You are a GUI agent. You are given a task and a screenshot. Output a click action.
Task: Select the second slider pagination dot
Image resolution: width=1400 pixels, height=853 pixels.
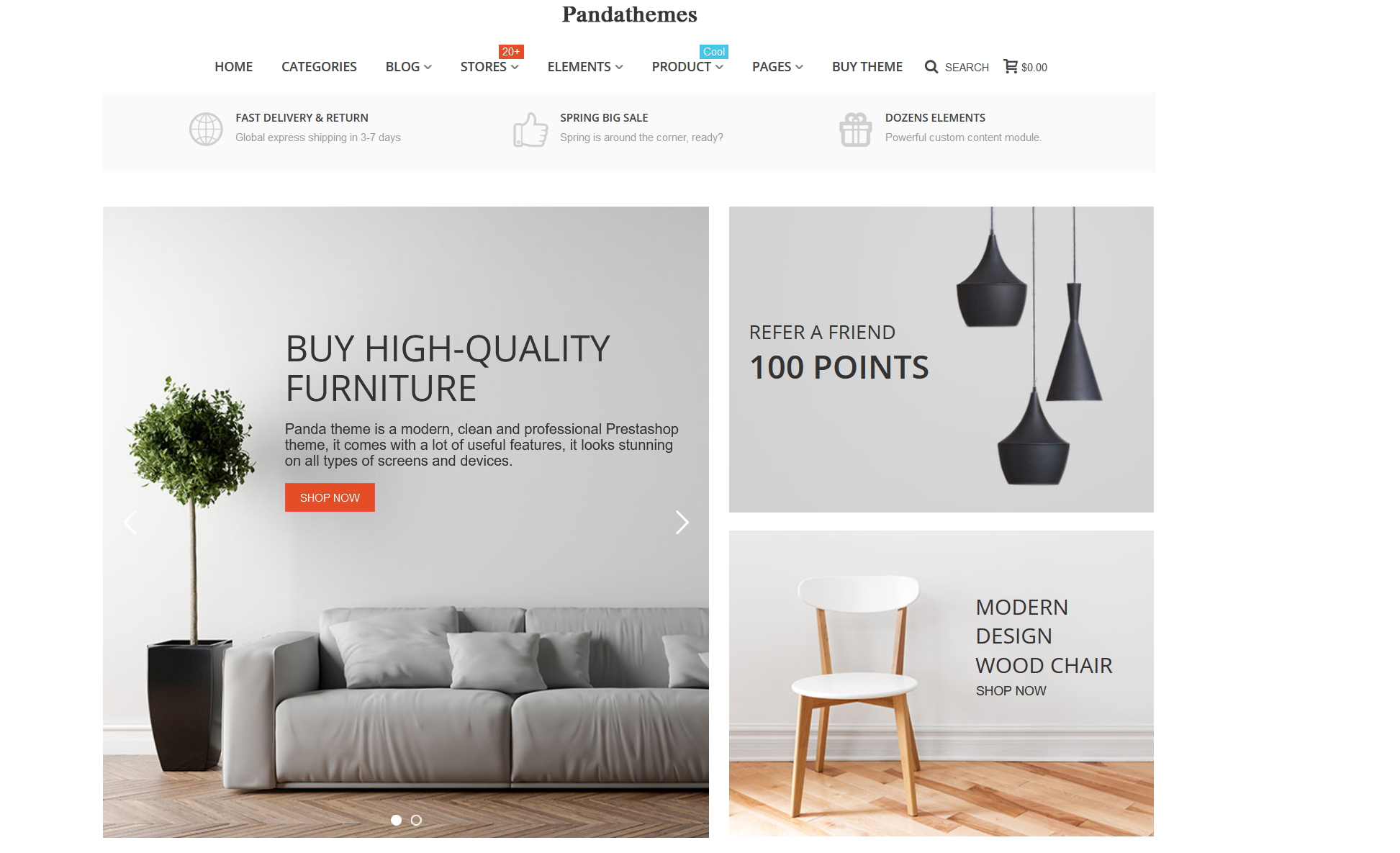coord(416,820)
